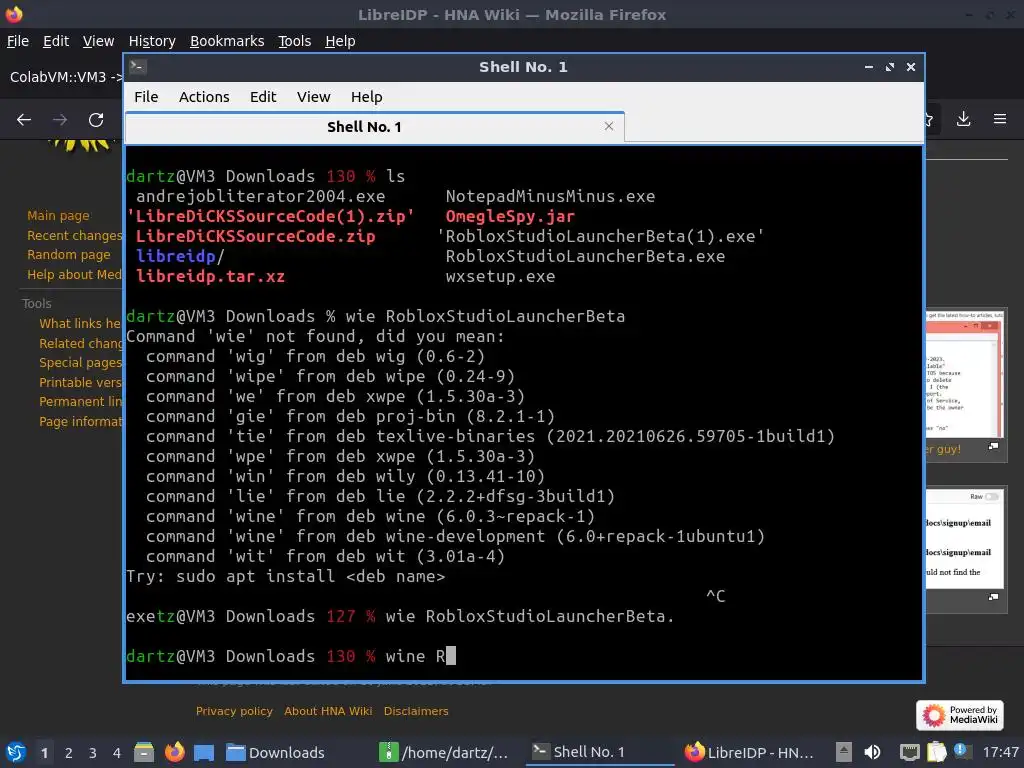This screenshot has height=768, width=1024.
Task: Click the terminal icon in shell title bar
Action: (138, 66)
